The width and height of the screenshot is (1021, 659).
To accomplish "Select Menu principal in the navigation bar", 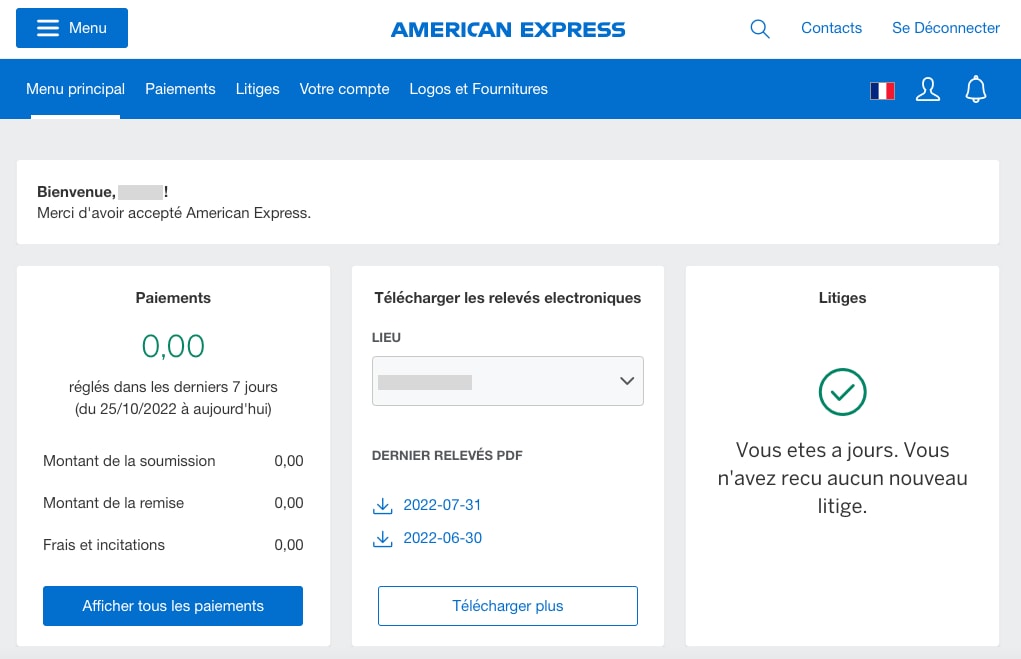I will 75,89.
